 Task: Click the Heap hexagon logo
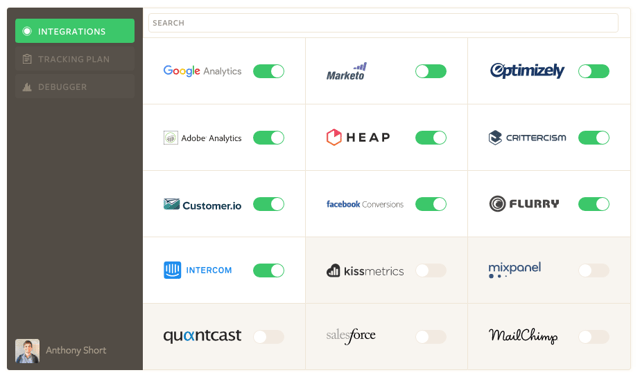click(x=333, y=137)
